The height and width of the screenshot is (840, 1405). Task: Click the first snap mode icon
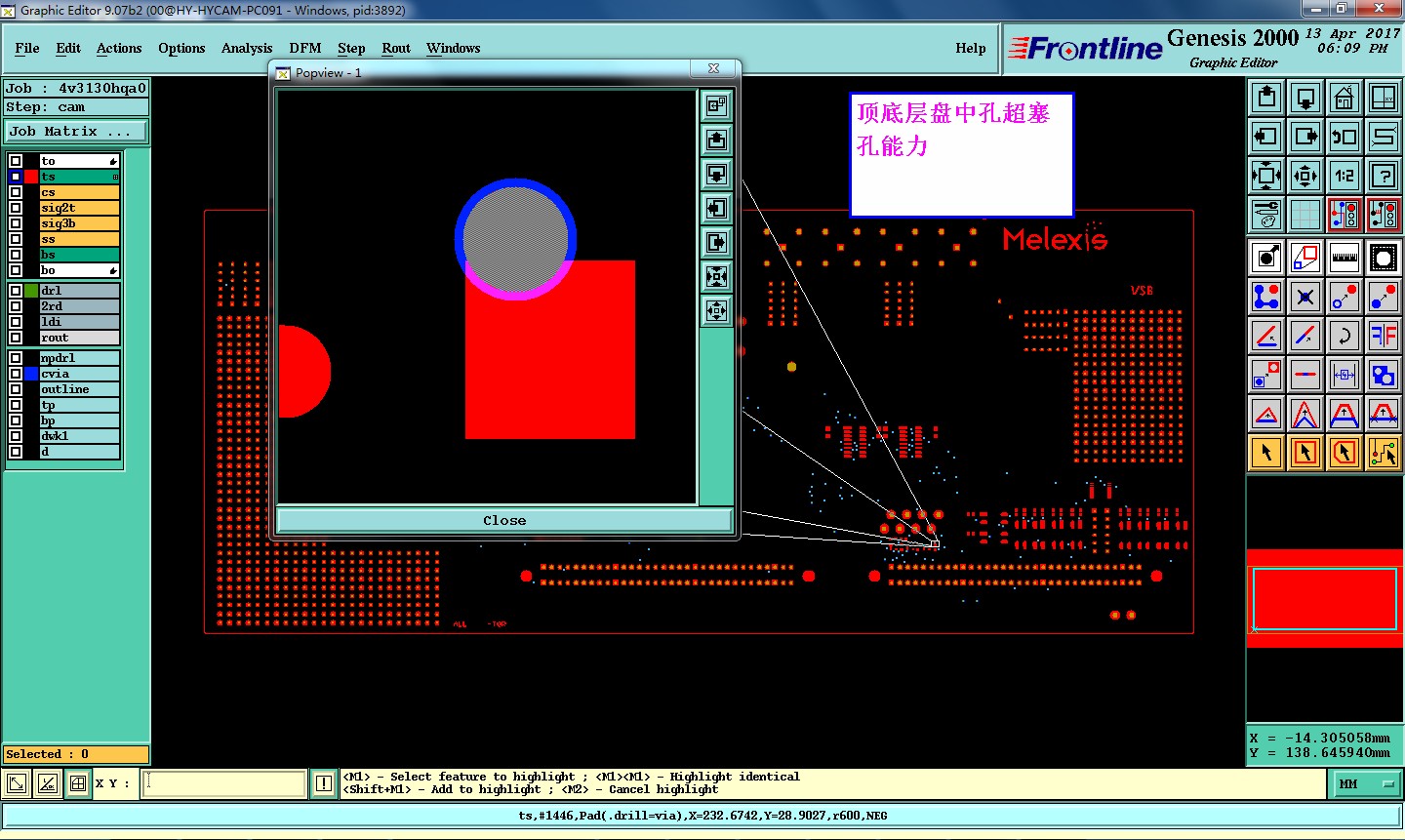[x=17, y=783]
